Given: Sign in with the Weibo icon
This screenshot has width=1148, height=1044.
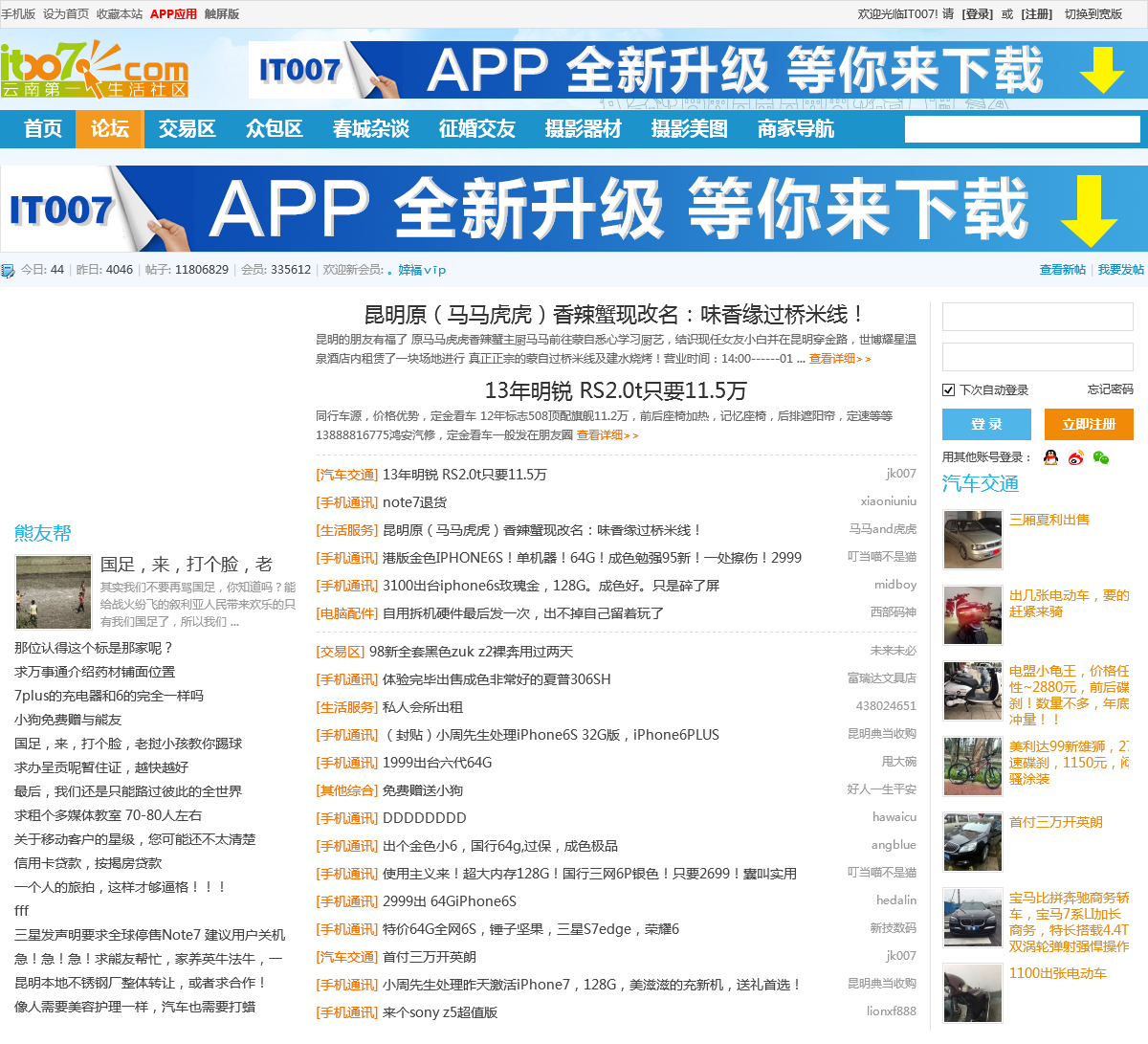Looking at the screenshot, I should click(x=1076, y=457).
